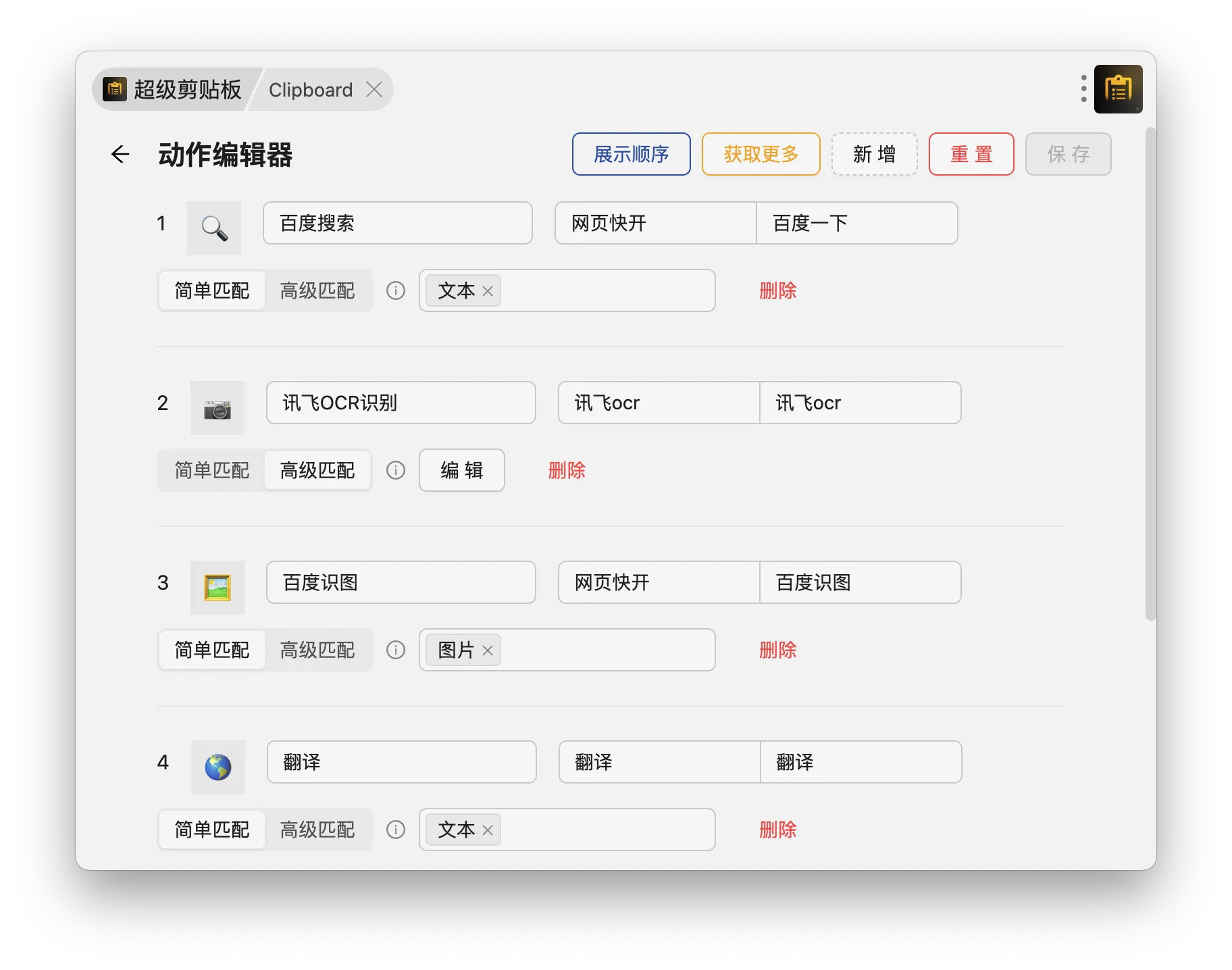Click the info icon in action 2 row
1232x970 pixels.
coord(396,470)
